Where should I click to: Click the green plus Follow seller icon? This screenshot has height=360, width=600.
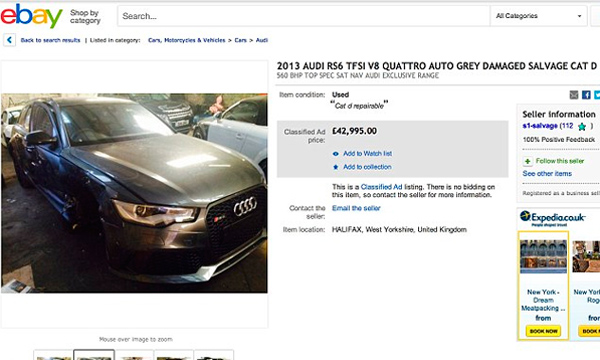tap(528, 161)
